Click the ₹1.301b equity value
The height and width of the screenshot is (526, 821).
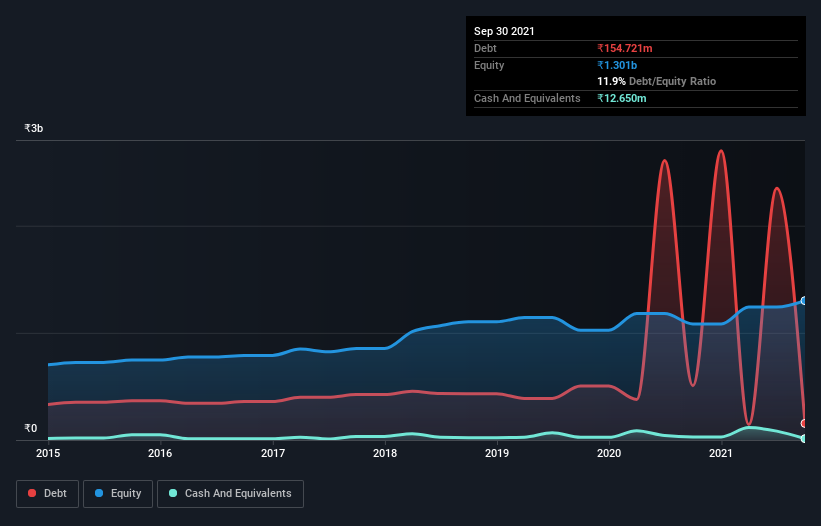pos(617,65)
